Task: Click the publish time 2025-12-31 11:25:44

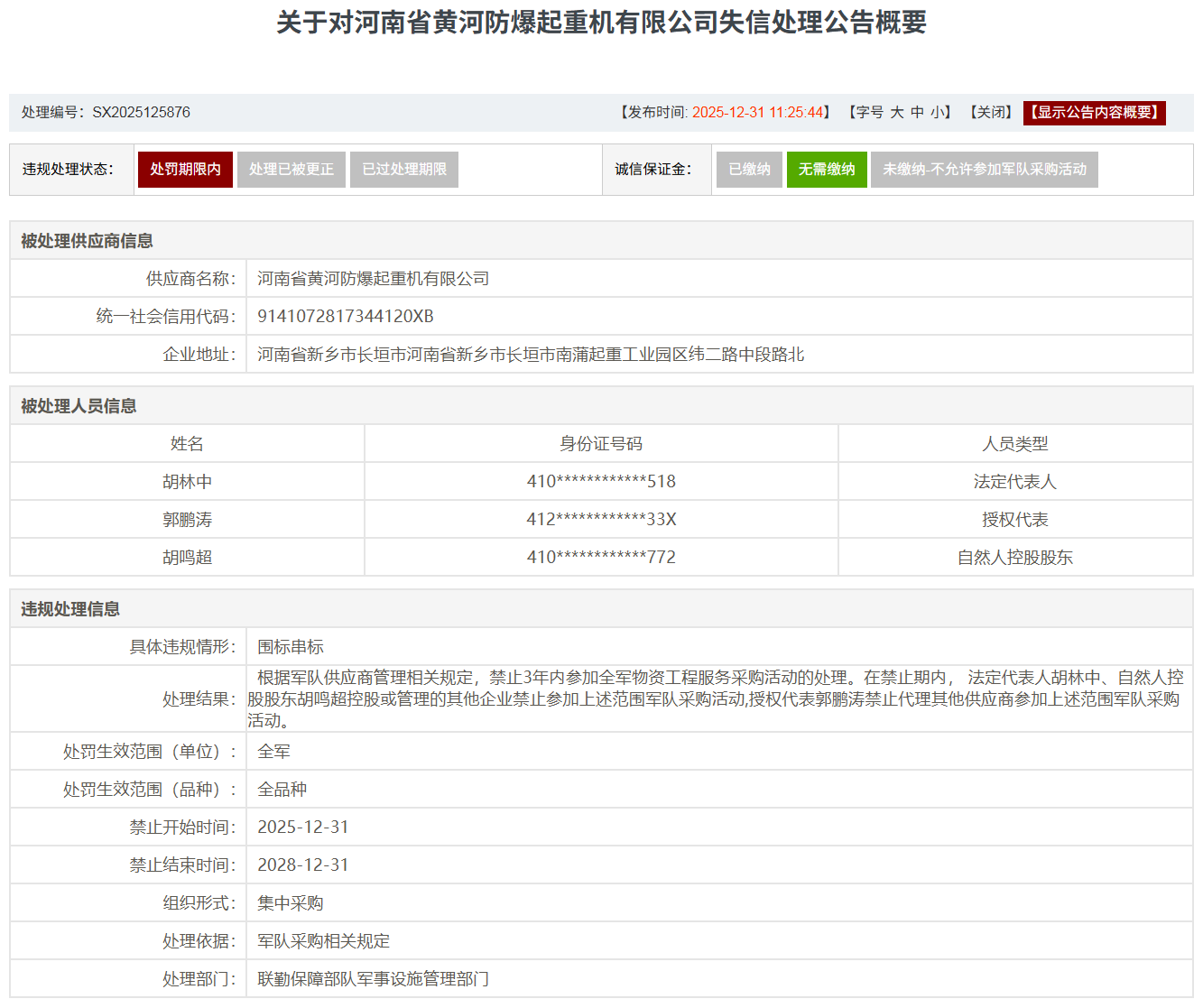Action: (x=758, y=113)
